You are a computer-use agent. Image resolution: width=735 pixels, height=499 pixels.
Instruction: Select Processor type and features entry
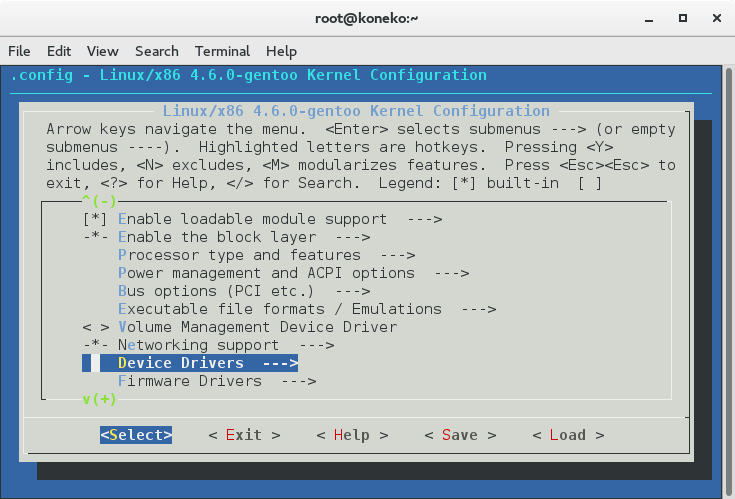pyautogui.click(x=239, y=255)
